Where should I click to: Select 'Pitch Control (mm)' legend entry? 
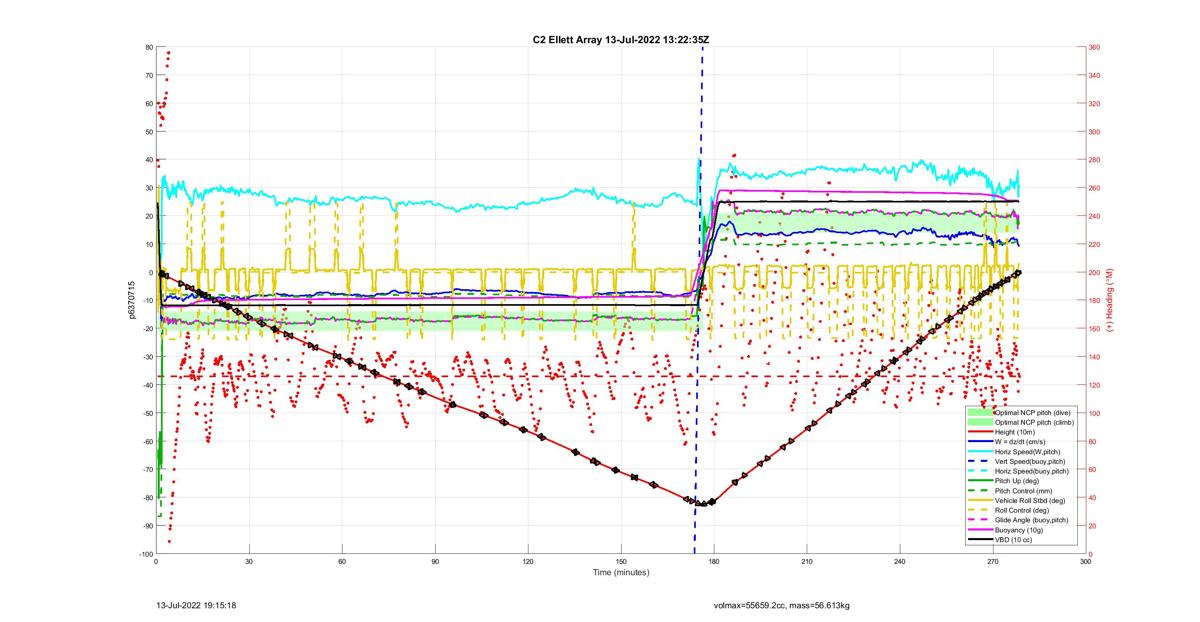[x=1025, y=491]
